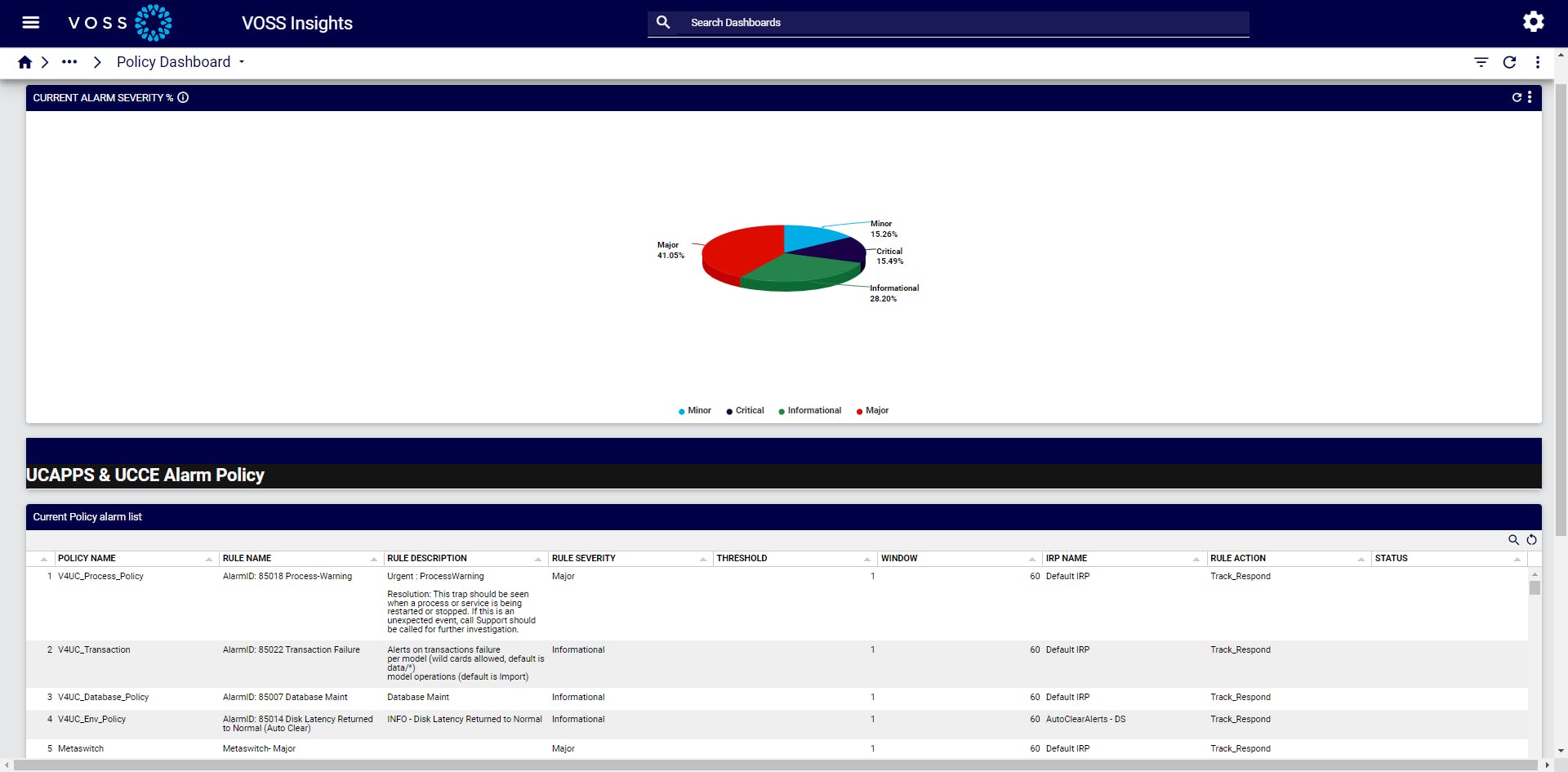The height and width of the screenshot is (772, 1568).
Task: Click the VOSS Insights title
Action: coord(297,23)
